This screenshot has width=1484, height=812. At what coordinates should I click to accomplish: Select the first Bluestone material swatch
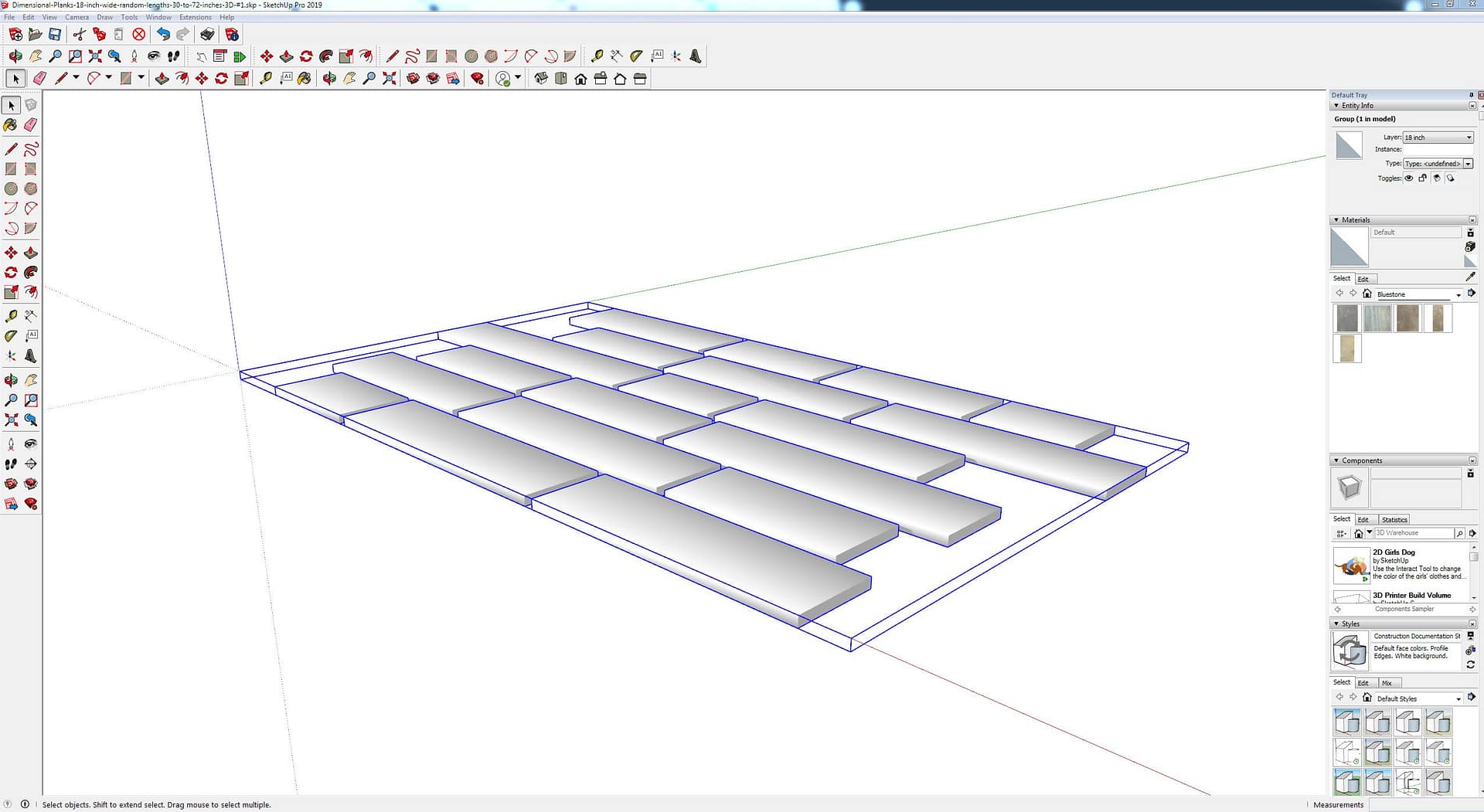coord(1347,318)
